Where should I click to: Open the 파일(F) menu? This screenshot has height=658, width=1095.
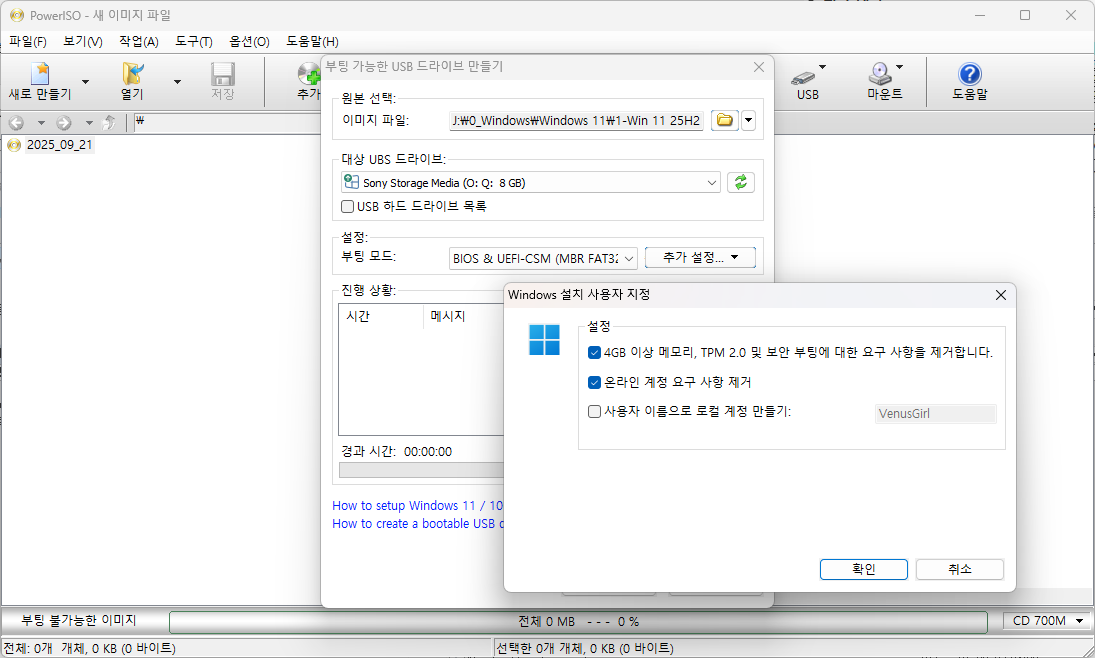[28, 42]
